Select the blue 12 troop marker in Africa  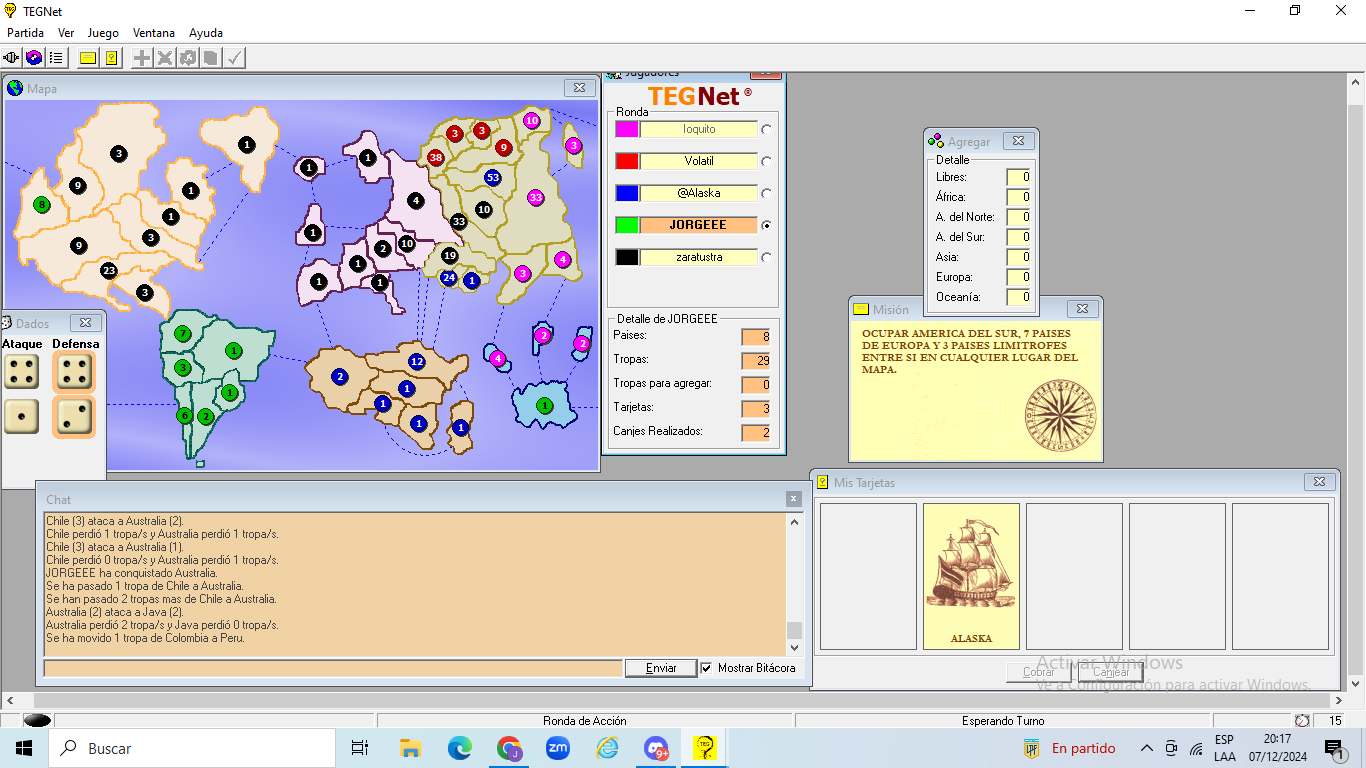(417, 361)
